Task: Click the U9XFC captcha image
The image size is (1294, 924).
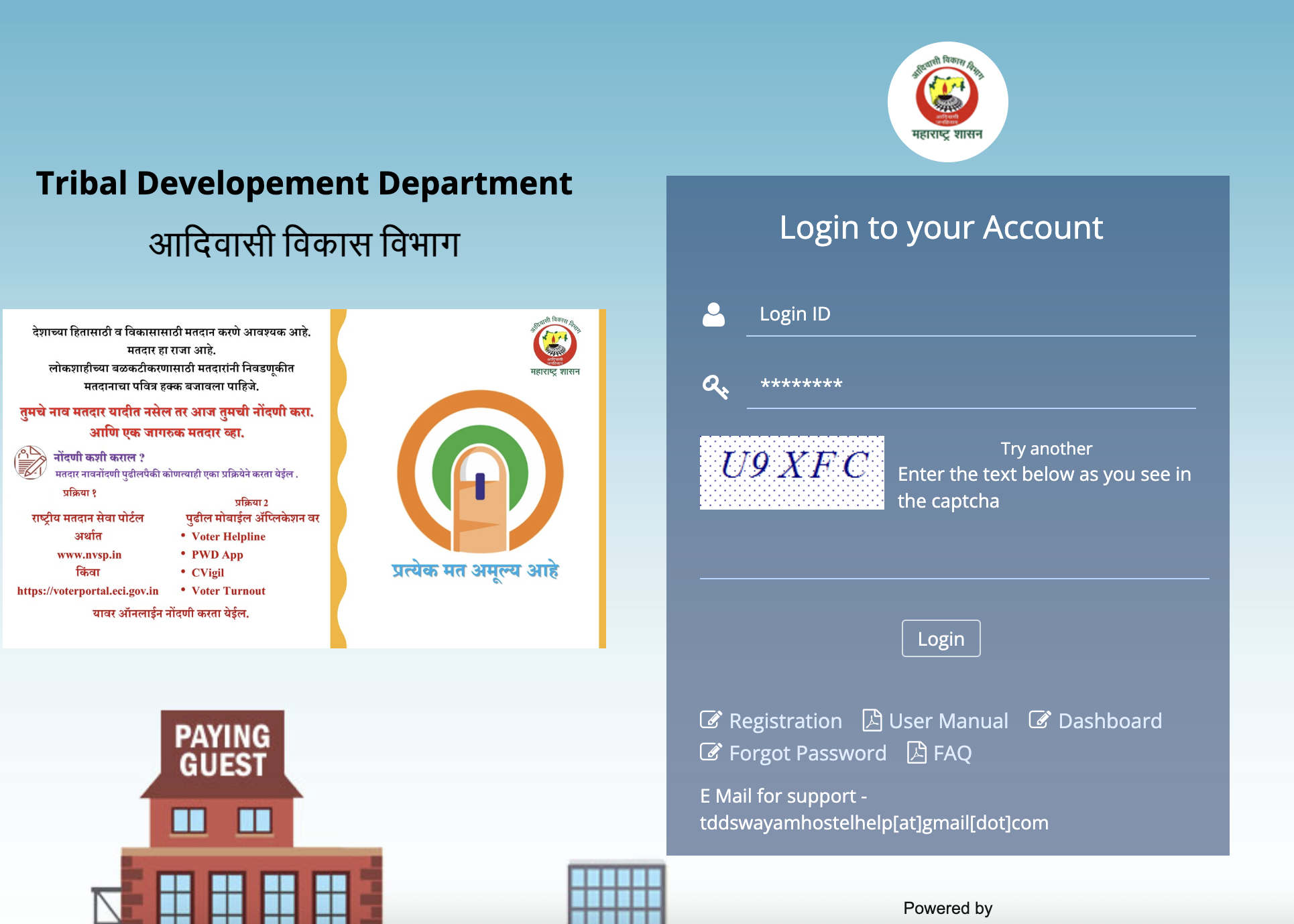Action: point(792,472)
